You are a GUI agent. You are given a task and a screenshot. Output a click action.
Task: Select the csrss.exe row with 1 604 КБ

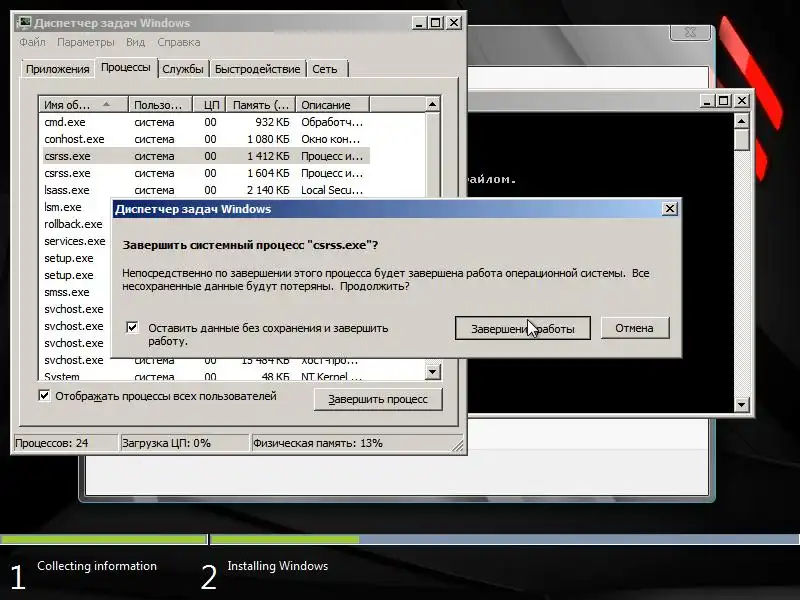206,173
